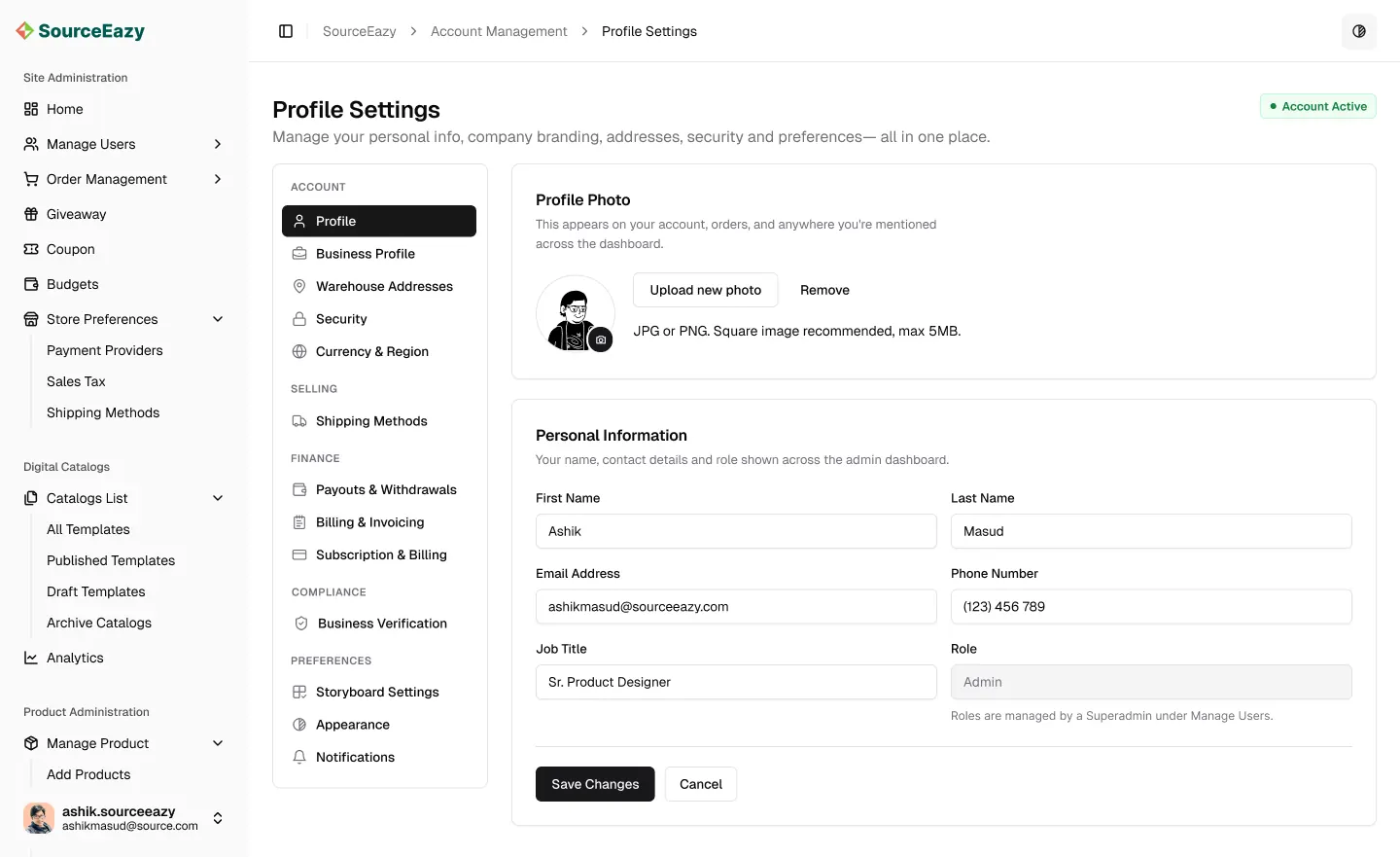The image size is (1400, 857).
Task: Go to Account Management breadcrumb
Action: (x=499, y=31)
